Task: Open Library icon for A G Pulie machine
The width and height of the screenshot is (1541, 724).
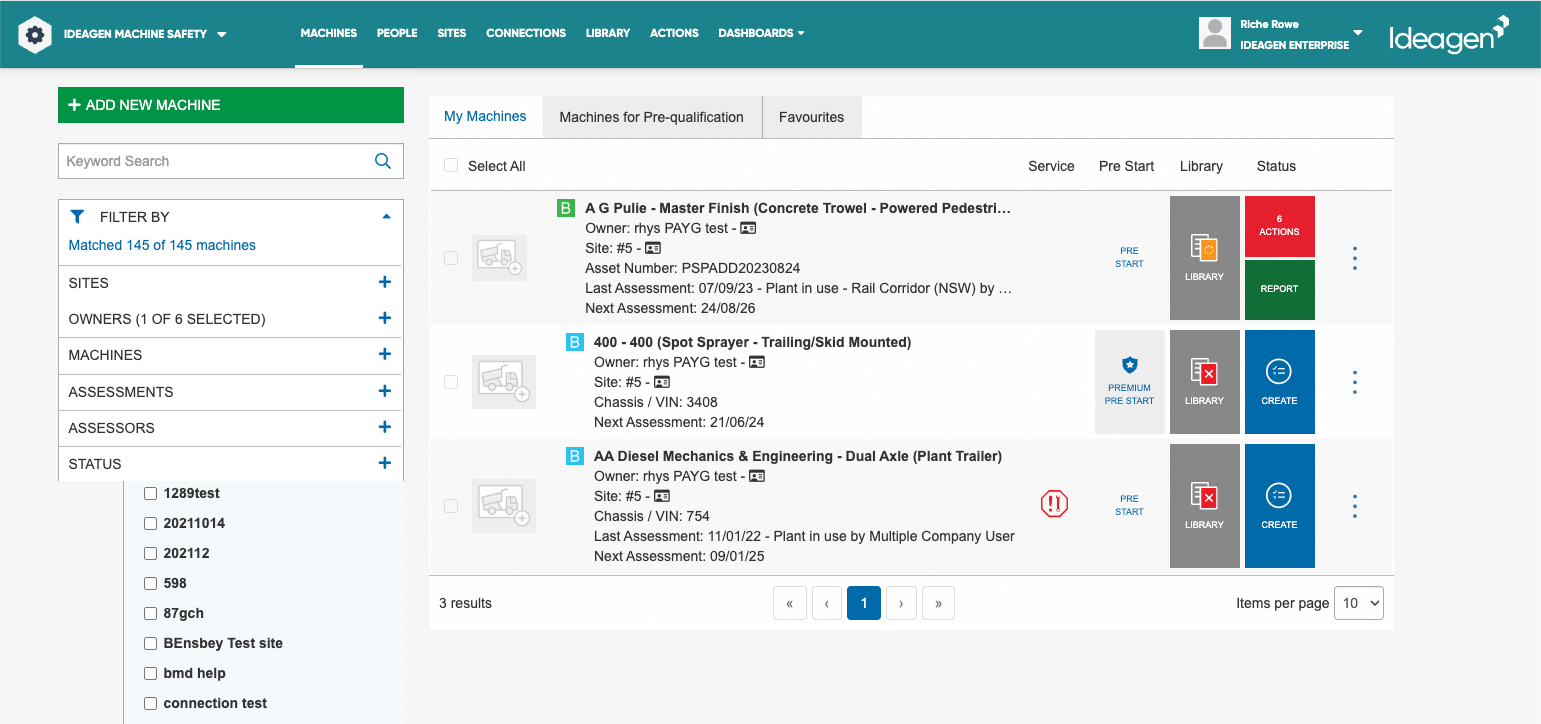Action: 1204,258
